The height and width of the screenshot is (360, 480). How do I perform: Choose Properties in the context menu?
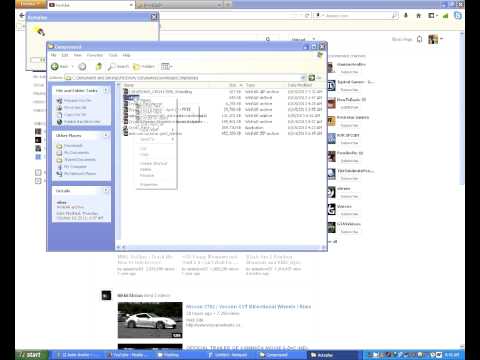tap(149, 184)
